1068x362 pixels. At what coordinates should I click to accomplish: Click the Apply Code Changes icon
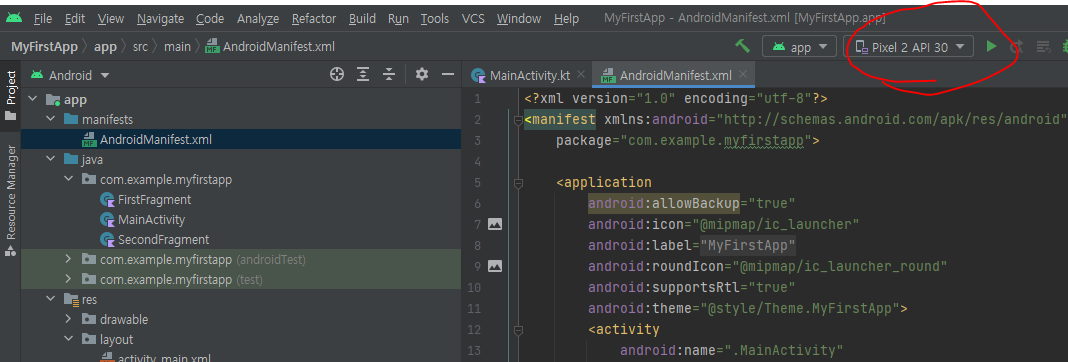pyautogui.click(x=1043, y=46)
